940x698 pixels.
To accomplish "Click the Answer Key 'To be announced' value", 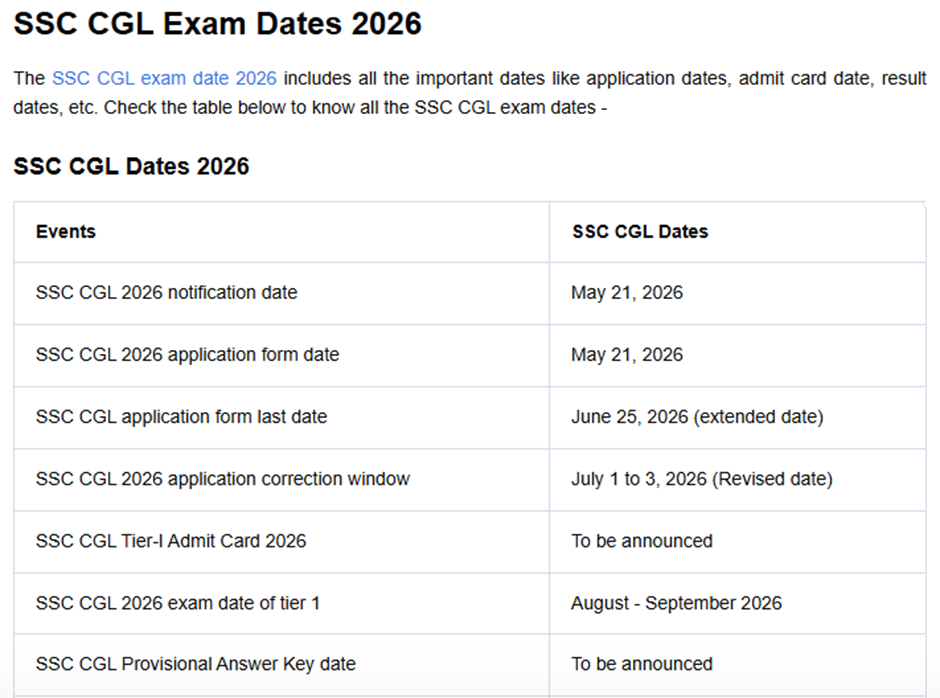I will (x=641, y=664).
